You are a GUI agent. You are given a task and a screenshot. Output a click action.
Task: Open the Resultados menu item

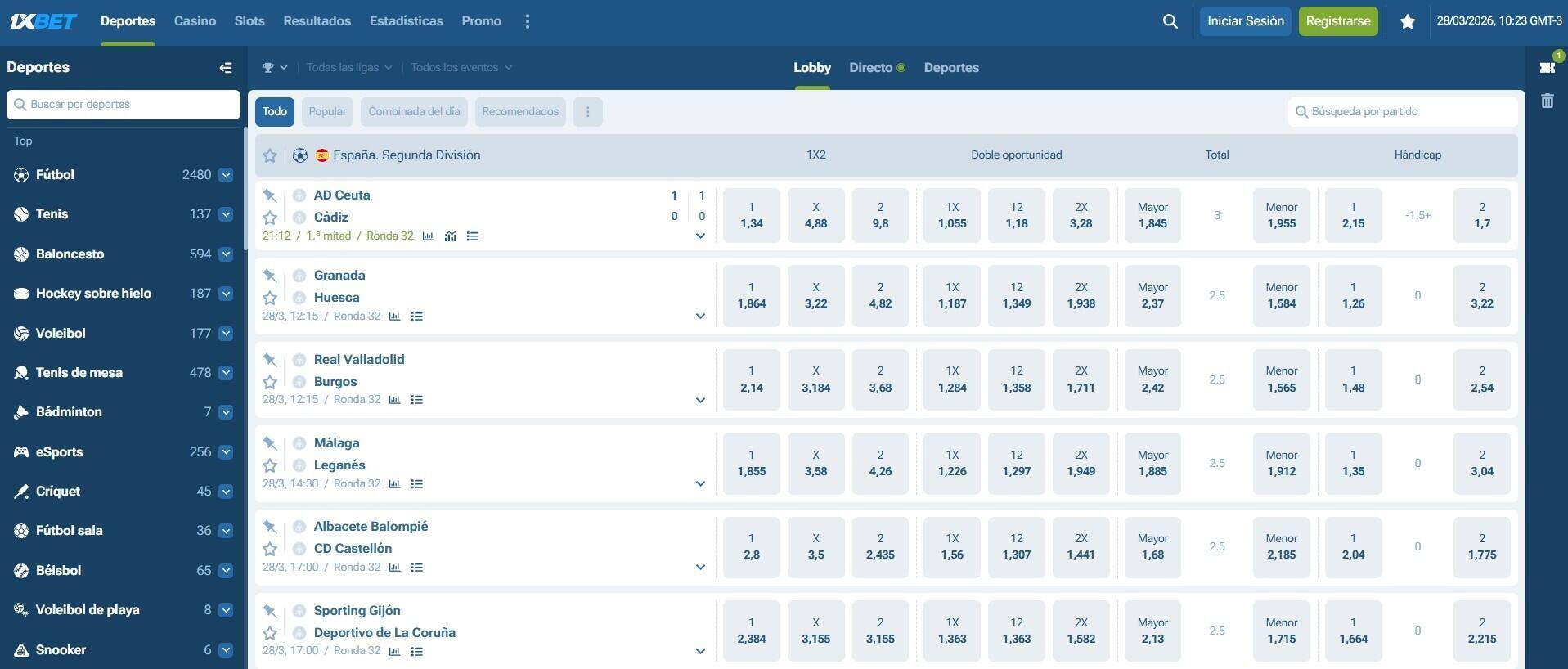317,21
